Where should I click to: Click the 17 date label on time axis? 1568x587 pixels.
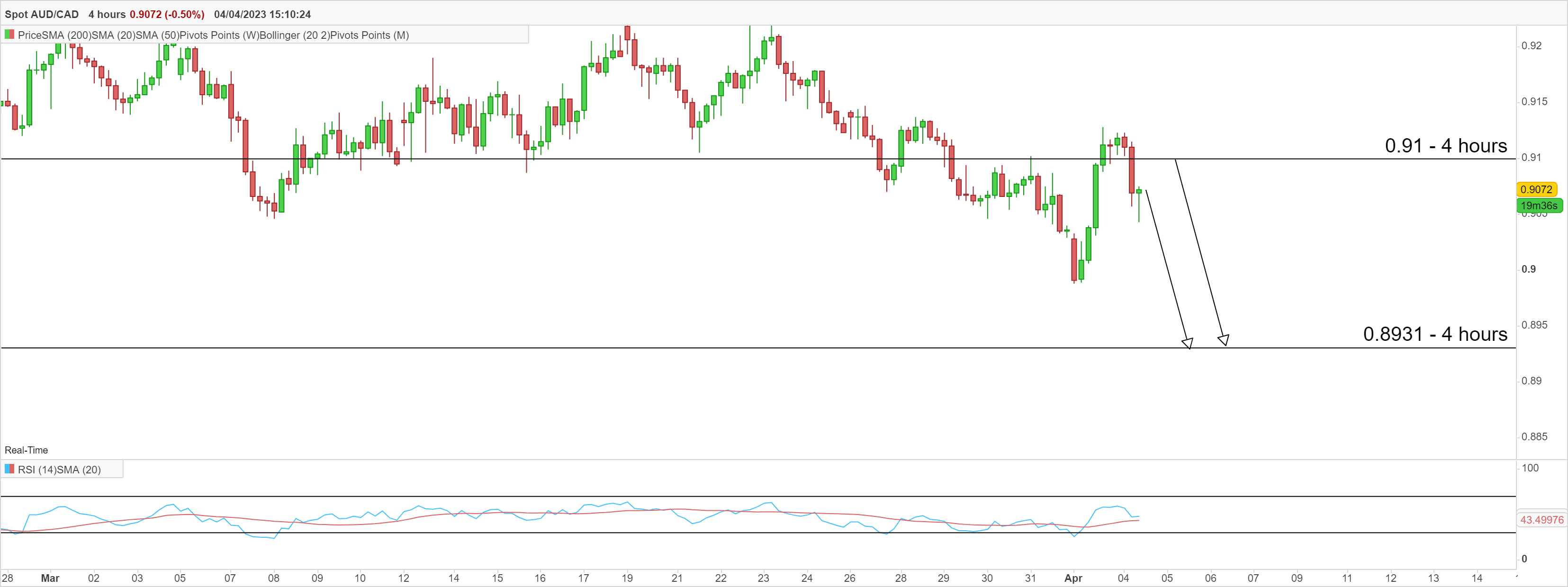pos(583,578)
